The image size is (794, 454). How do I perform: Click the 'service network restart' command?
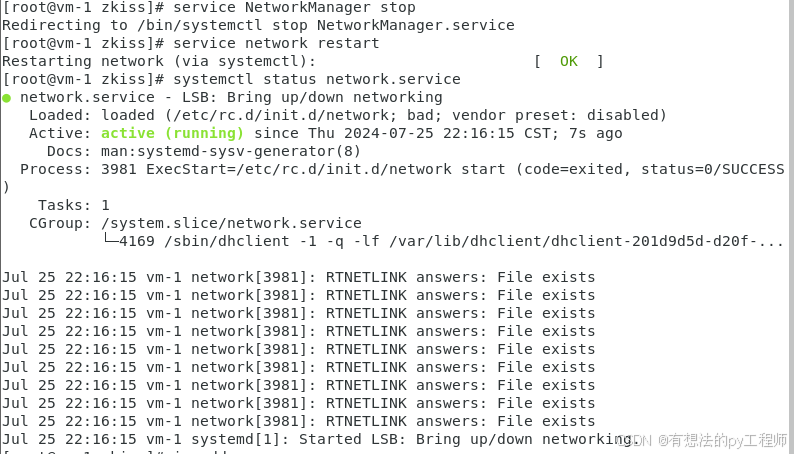[276, 44]
